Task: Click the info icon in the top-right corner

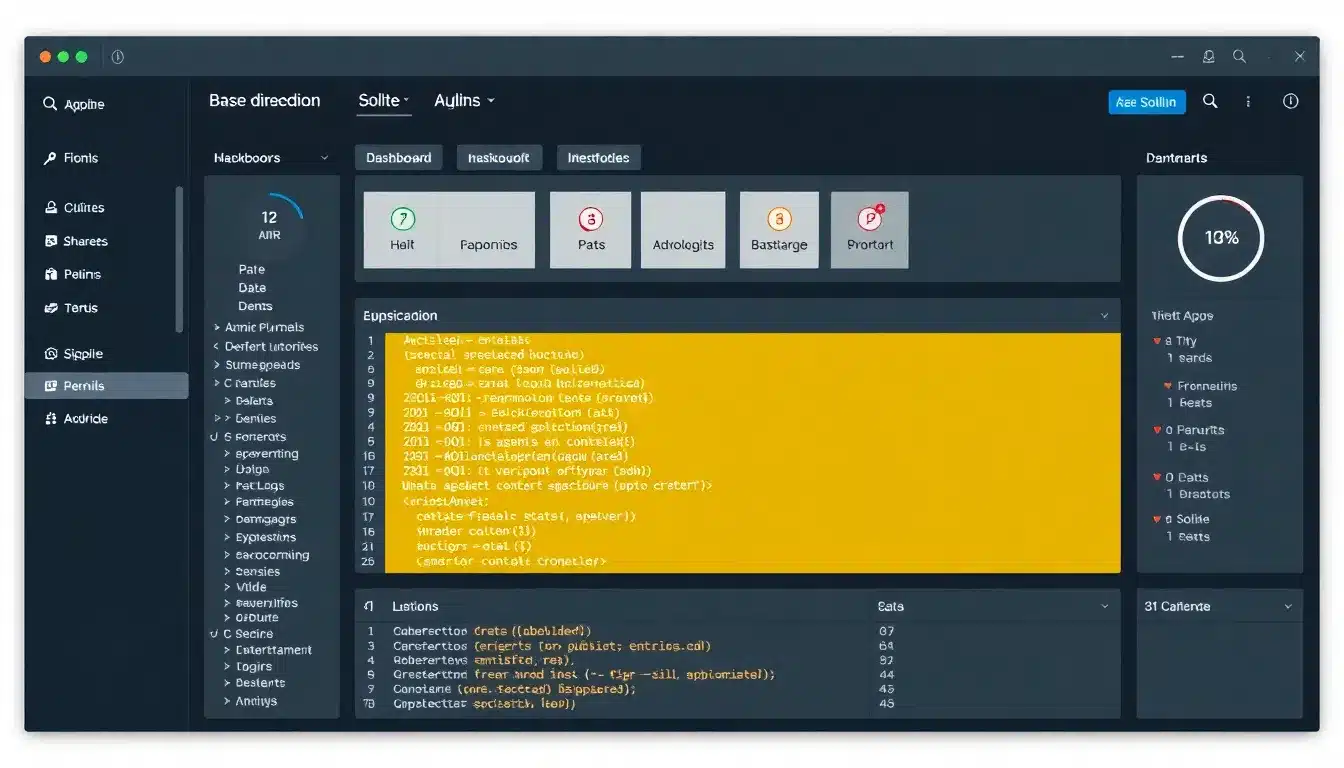Action: tap(1290, 101)
